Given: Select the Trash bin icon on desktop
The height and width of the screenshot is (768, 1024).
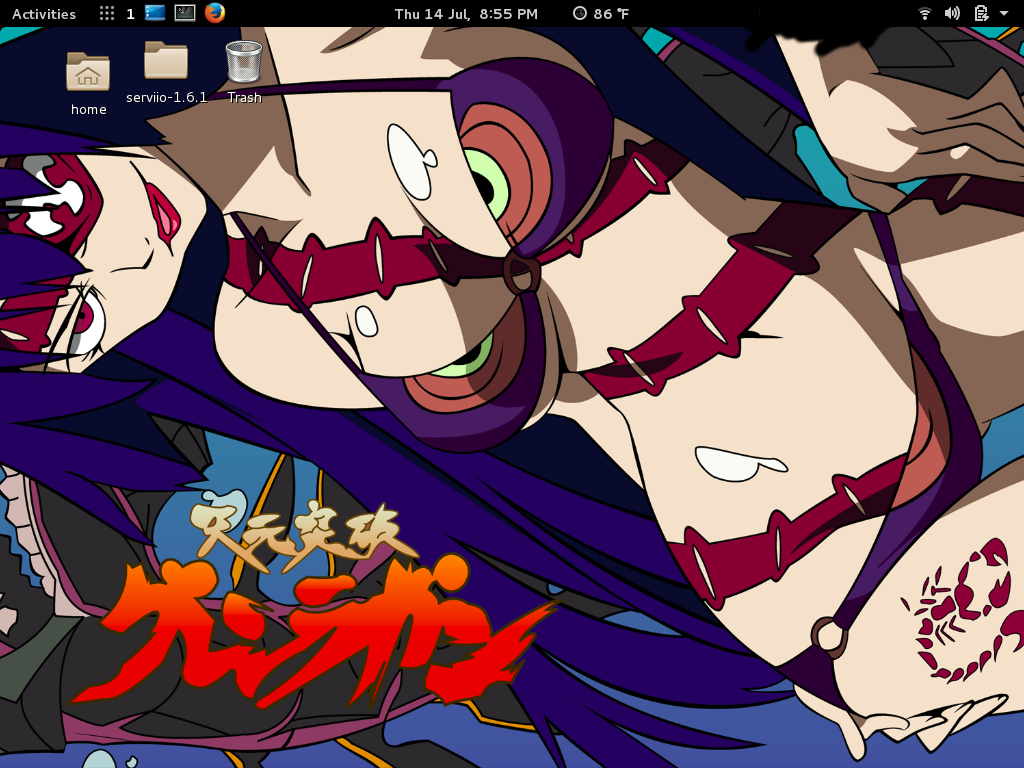Looking at the screenshot, I should click(x=244, y=61).
